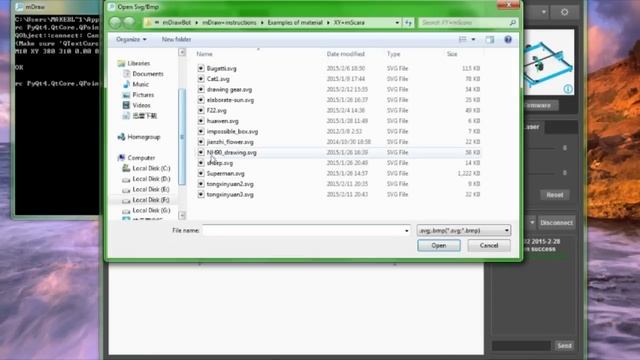Expand the address bar history dropdown
The image size is (640, 360).
tap(397, 23)
